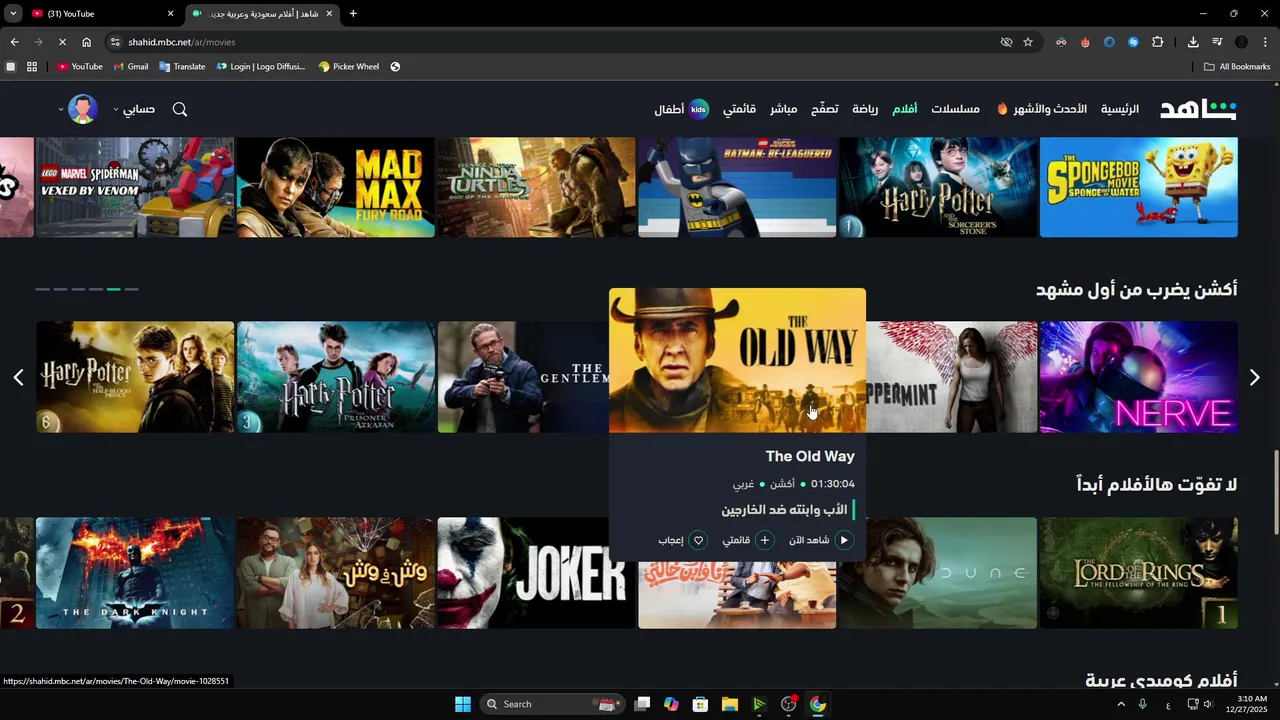Open the تصفّح nav item
This screenshot has width=1280, height=720.
825,109
